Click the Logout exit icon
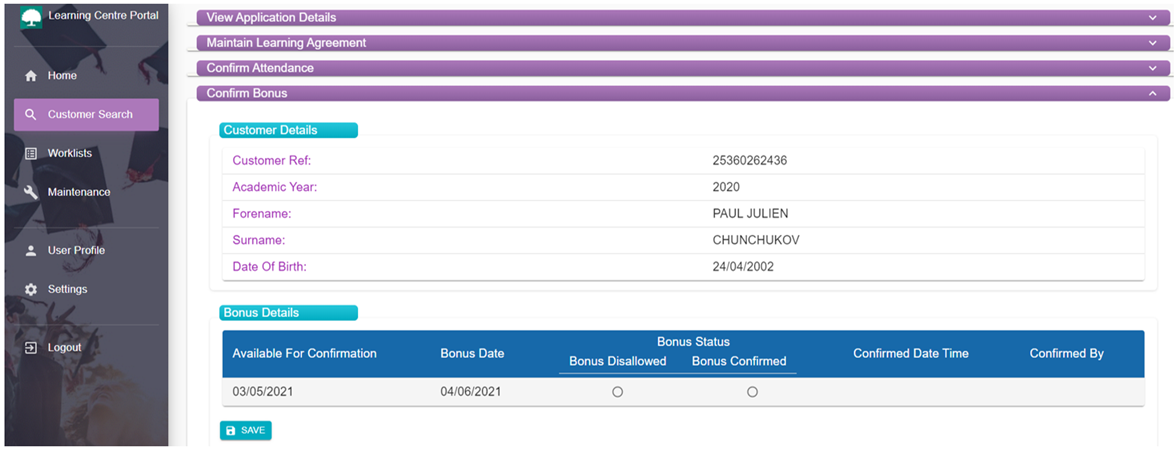The image size is (1176, 453). [x=31, y=348]
